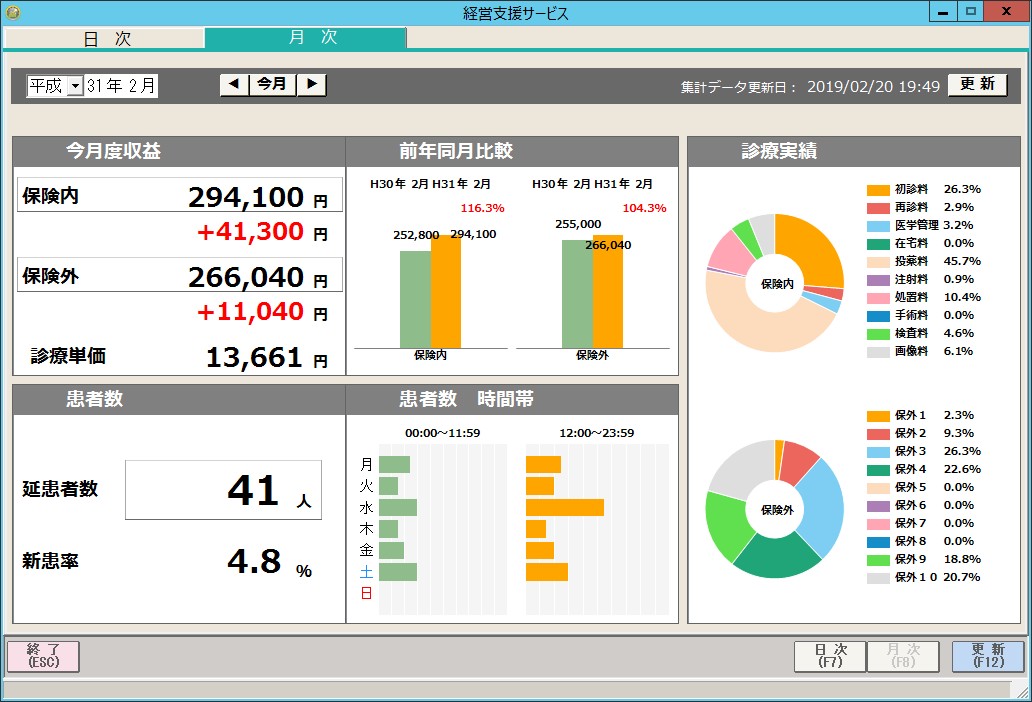Image resolution: width=1032 pixels, height=702 pixels.
Task: Click the 検査料 light green legend swatch
Action: pyautogui.click(x=878, y=334)
